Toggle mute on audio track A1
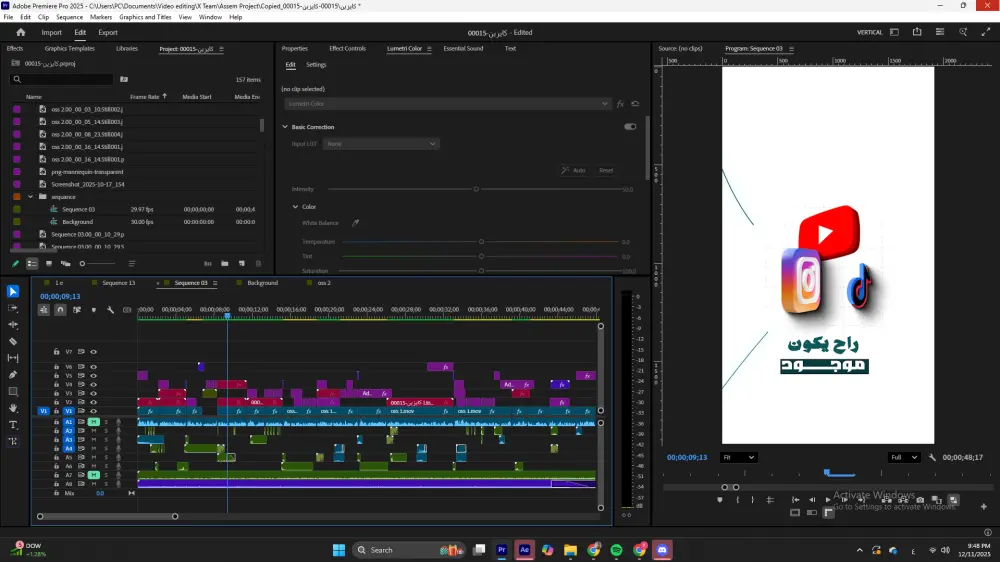This screenshot has width=1000, height=562. click(x=94, y=422)
